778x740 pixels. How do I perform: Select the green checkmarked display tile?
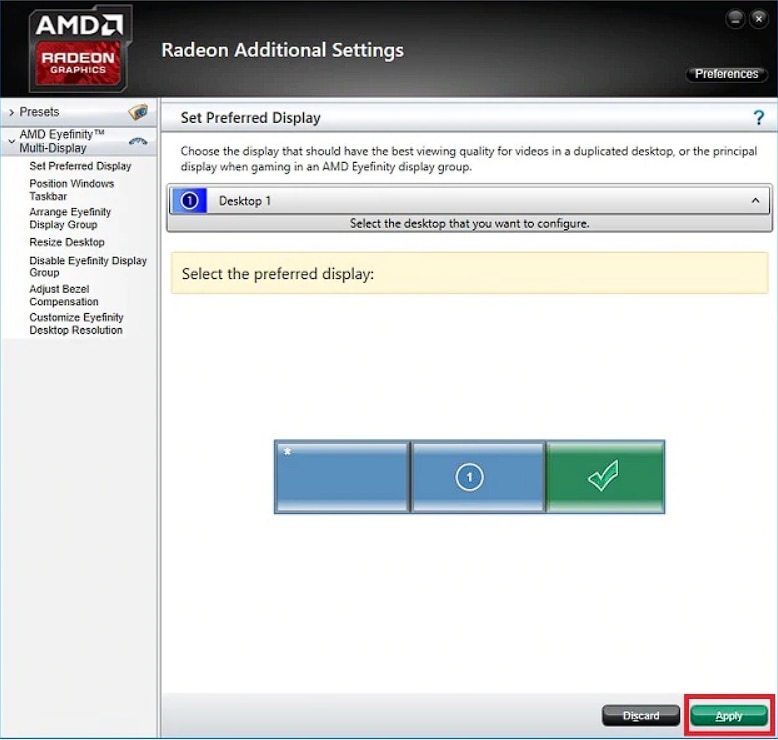point(605,477)
